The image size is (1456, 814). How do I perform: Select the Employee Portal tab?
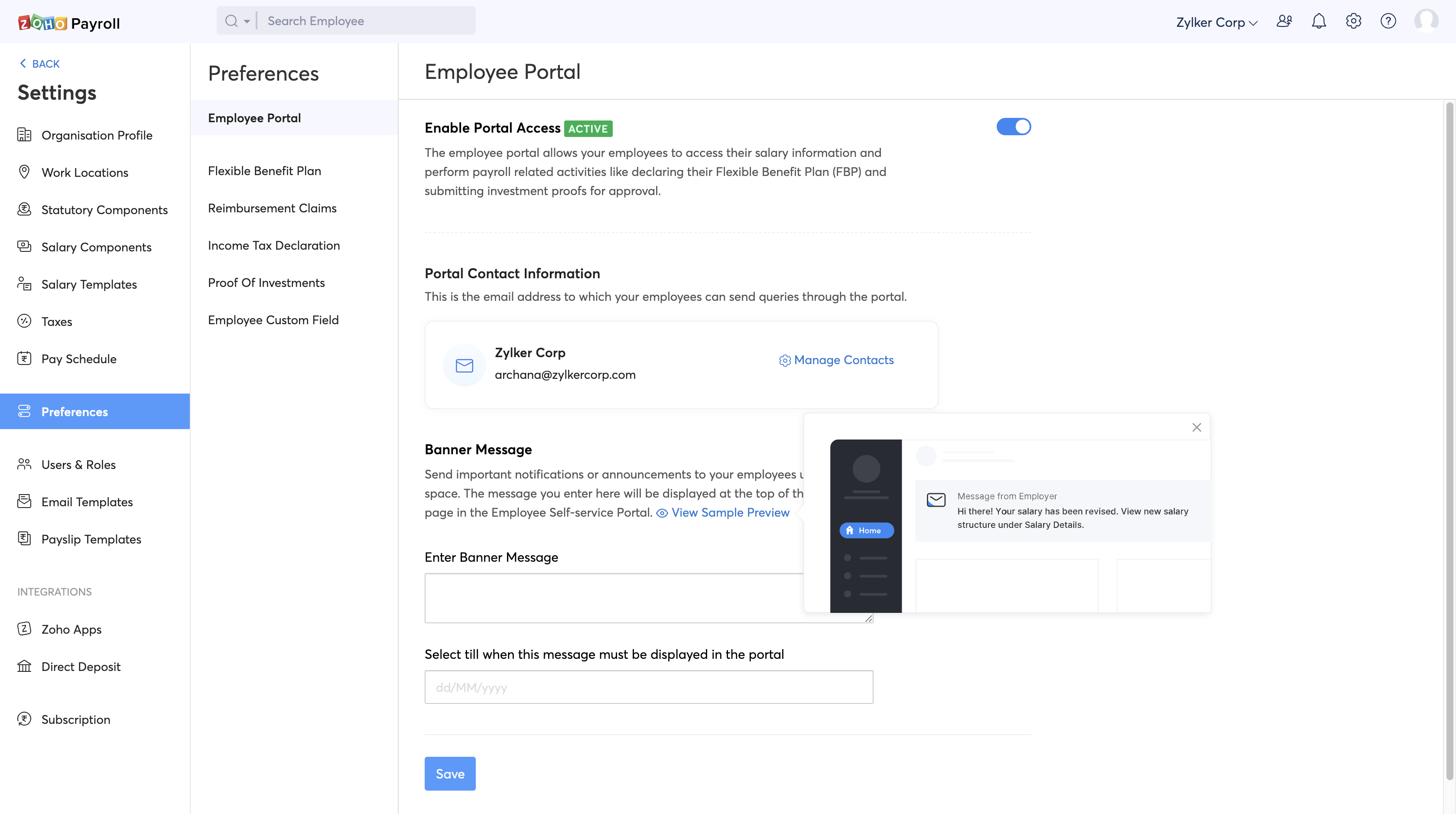click(x=254, y=117)
